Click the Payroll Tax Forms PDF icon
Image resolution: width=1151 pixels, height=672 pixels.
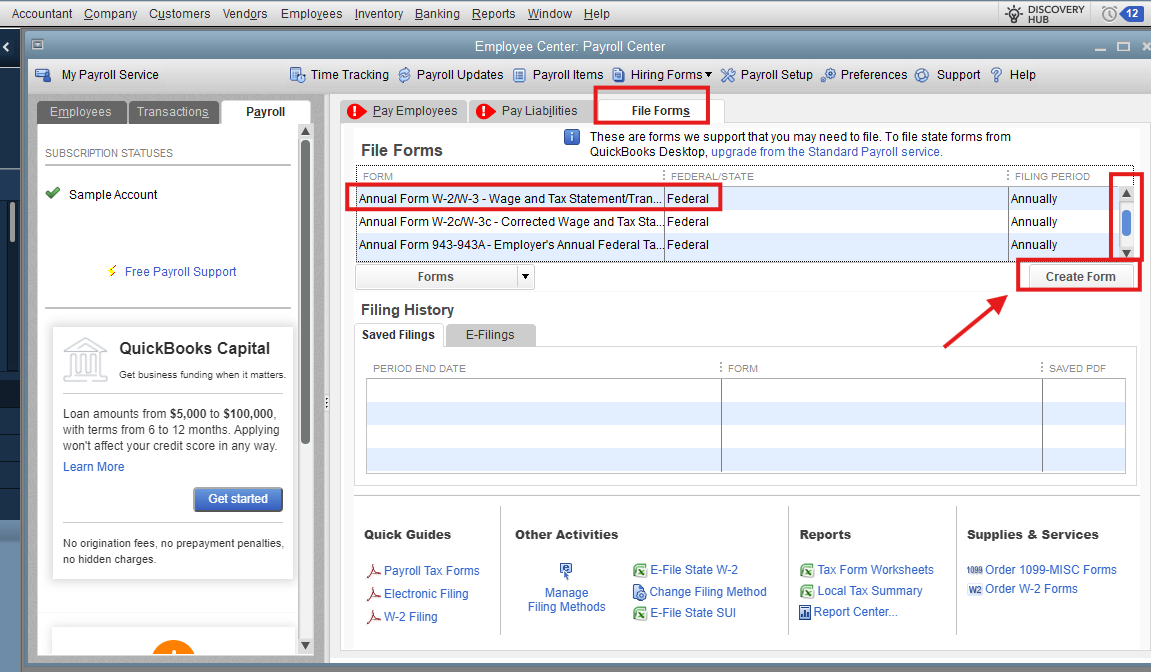(x=374, y=571)
